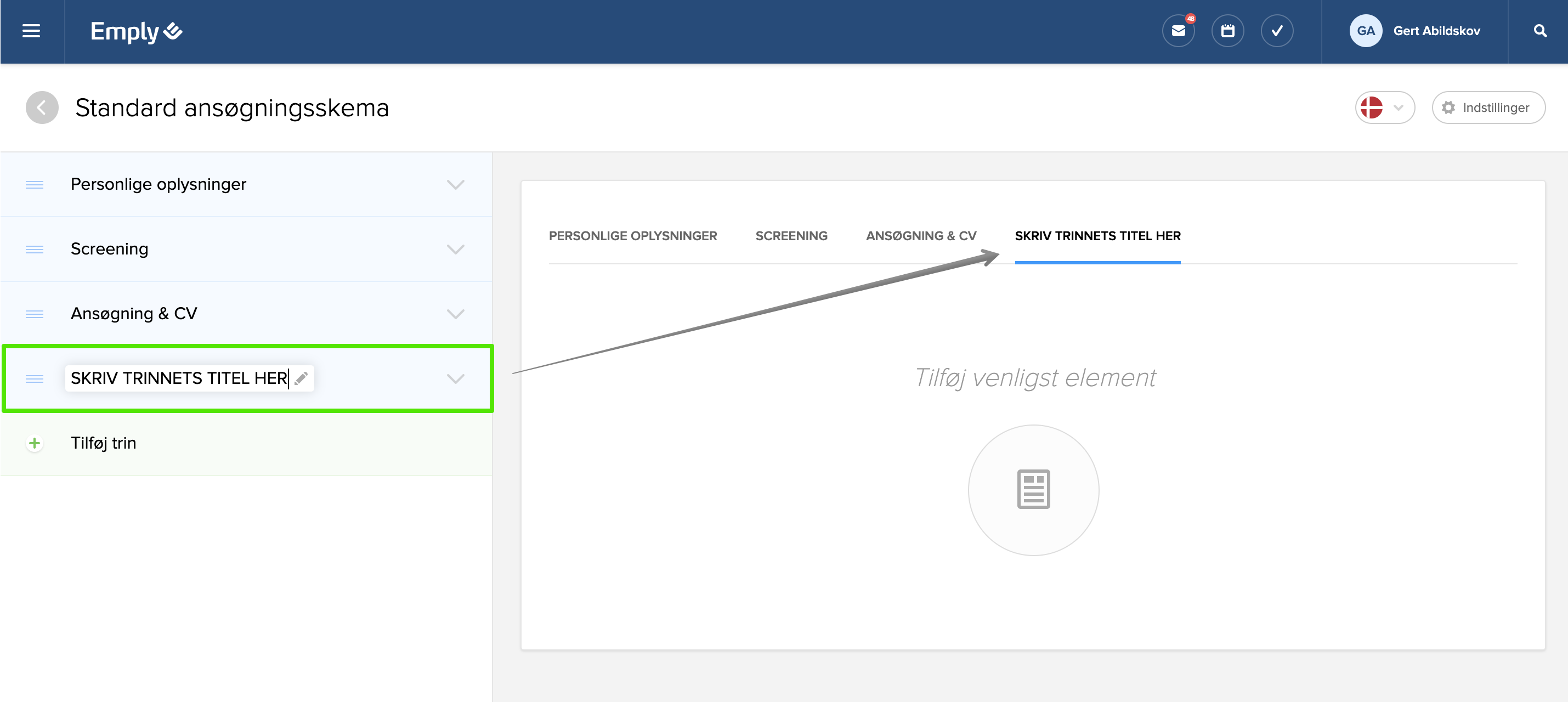
Task: Grab the Screening drag handle
Action: click(35, 249)
